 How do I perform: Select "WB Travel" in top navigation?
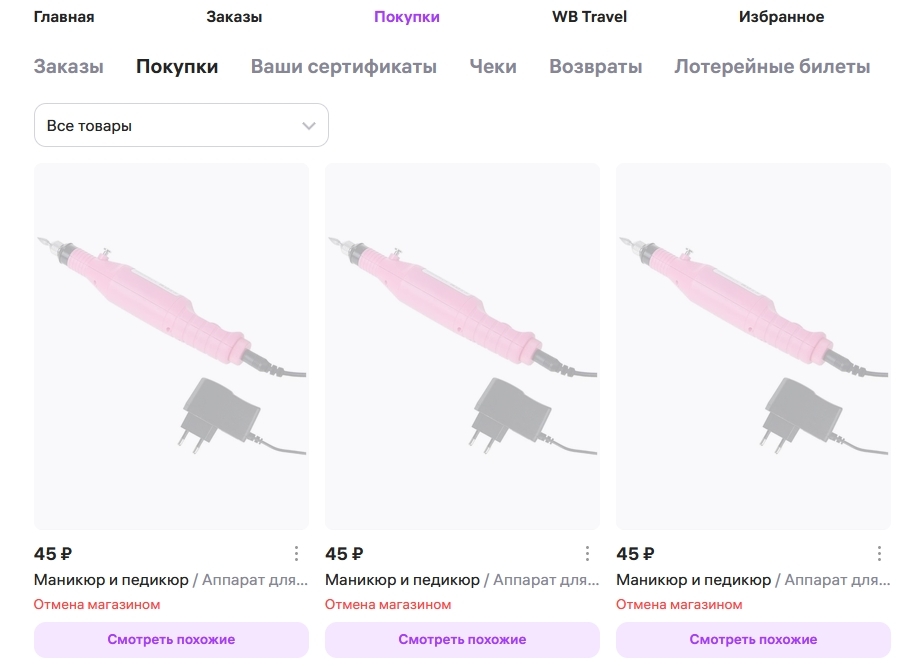coord(589,17)
